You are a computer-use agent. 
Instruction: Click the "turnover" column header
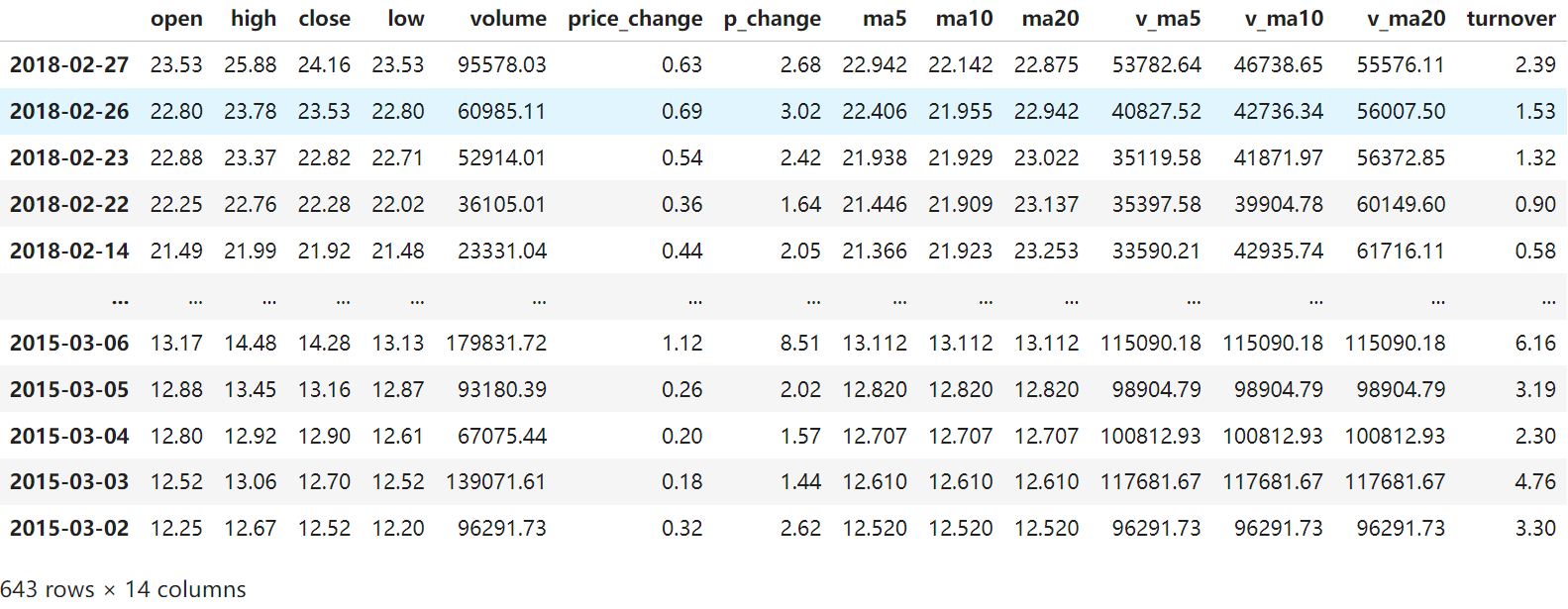(1511, 19)
